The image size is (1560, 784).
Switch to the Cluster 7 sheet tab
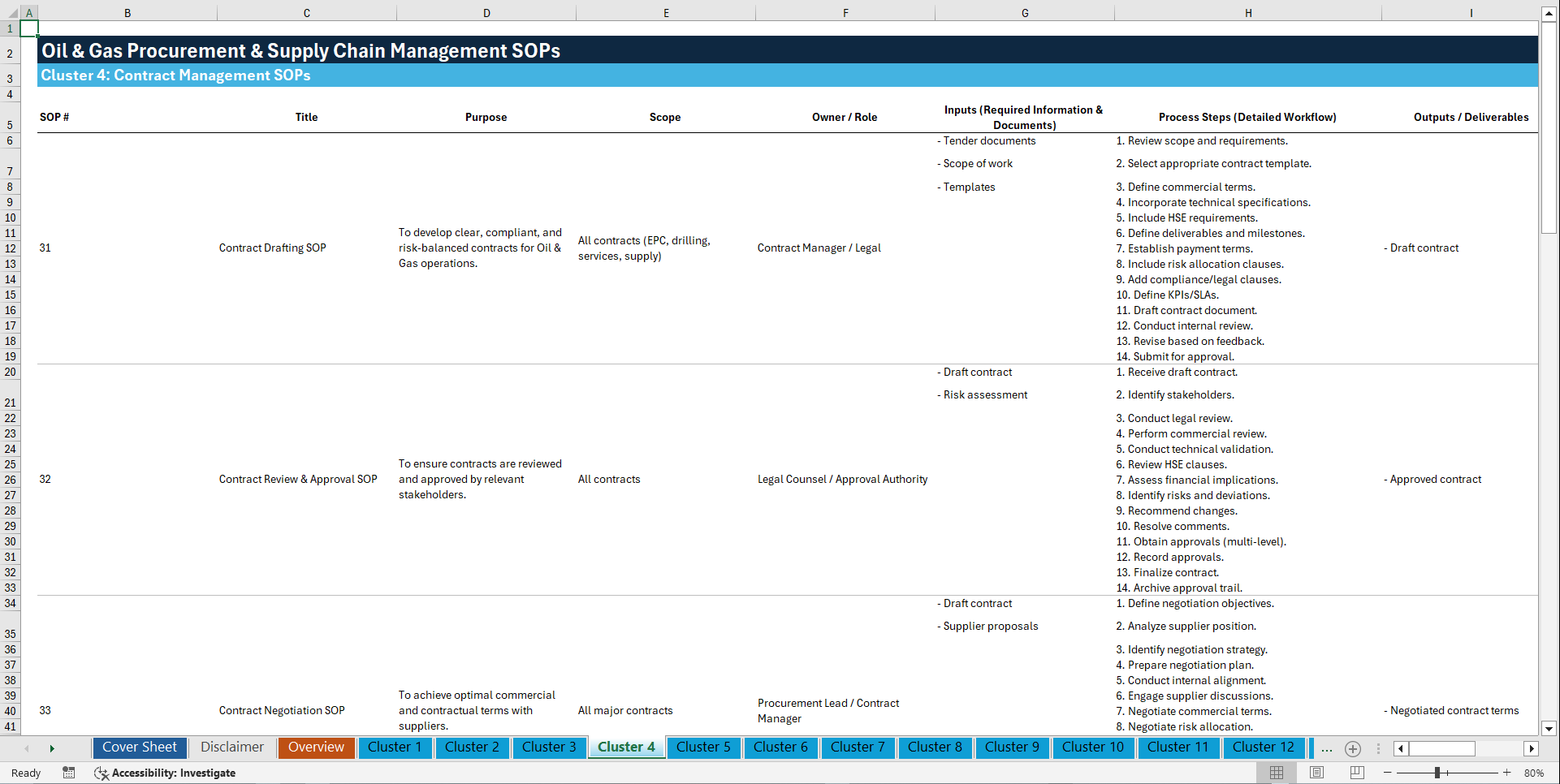858,747
